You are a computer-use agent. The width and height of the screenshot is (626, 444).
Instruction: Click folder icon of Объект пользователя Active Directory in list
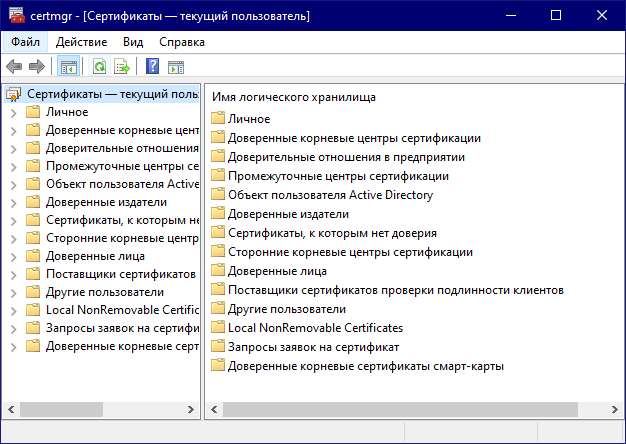[218, 194]
